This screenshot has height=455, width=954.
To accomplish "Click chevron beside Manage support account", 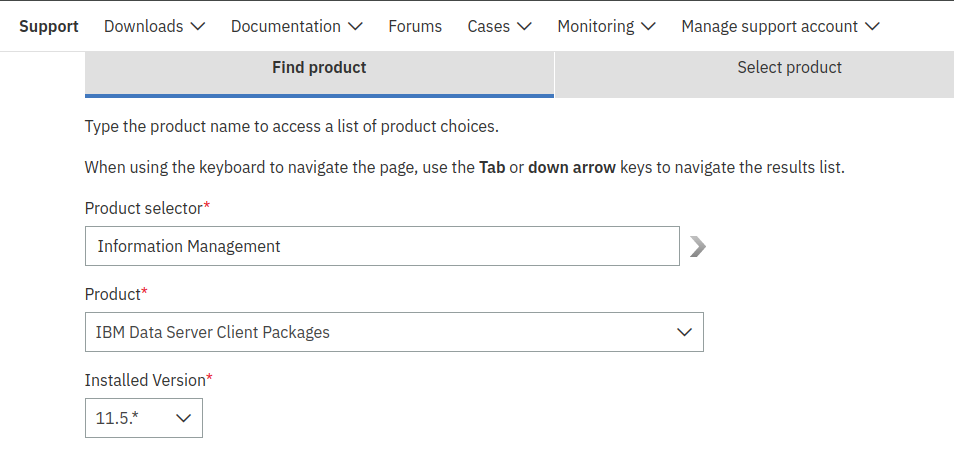I will (872, 27).
